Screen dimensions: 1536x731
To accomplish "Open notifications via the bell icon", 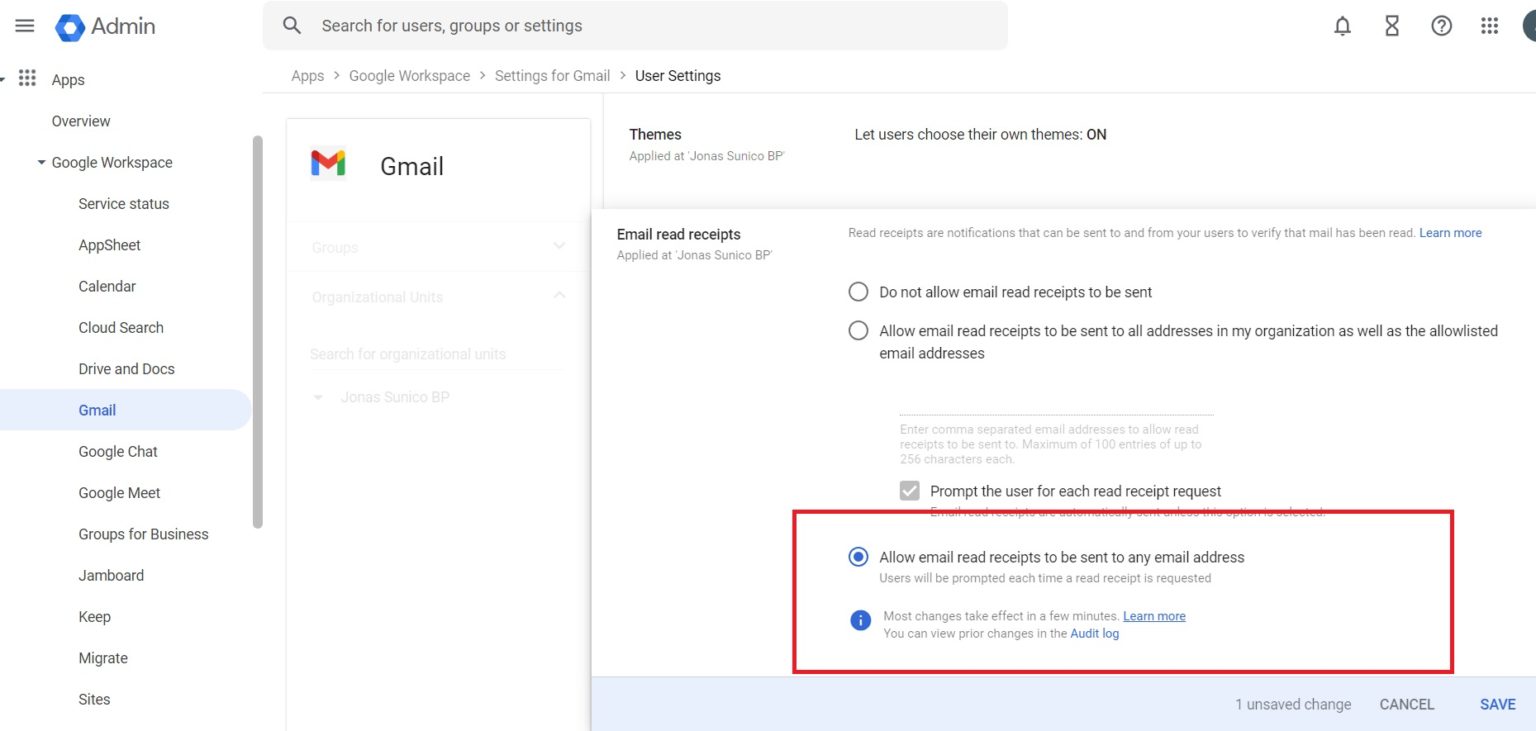I will 1342,26.
